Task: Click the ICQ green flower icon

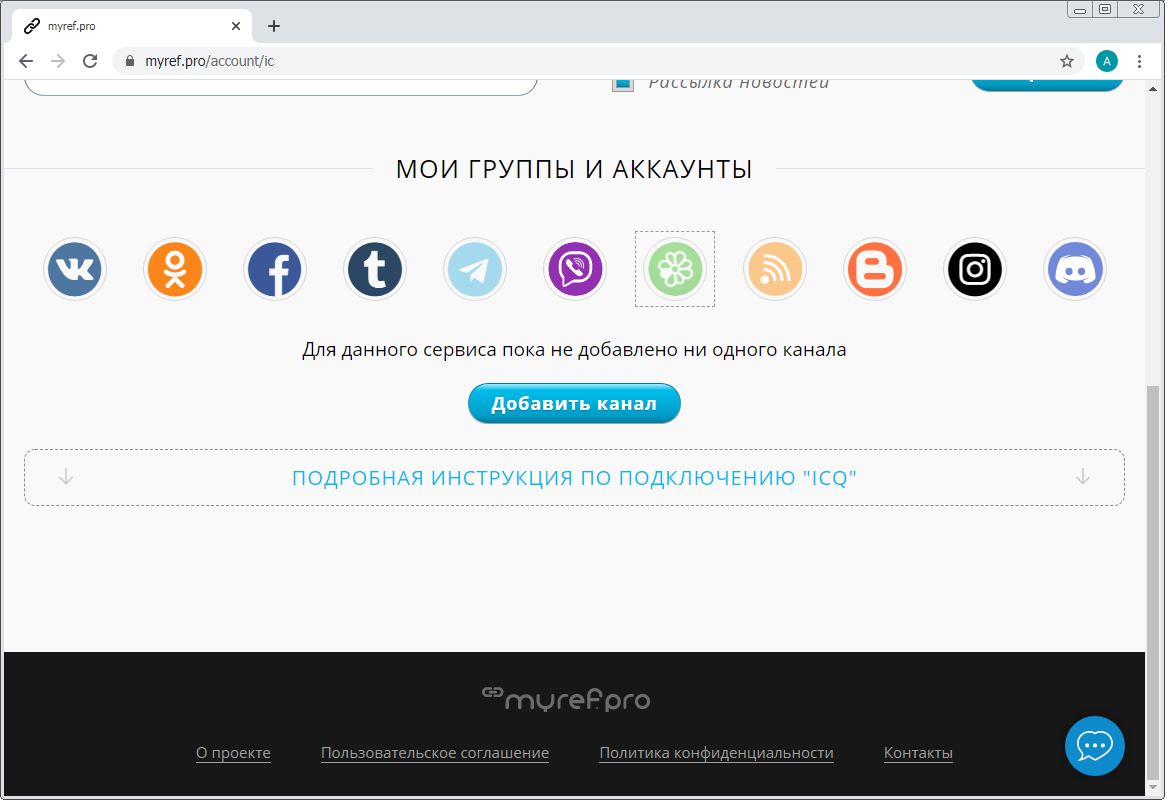Action: (675, 269)
